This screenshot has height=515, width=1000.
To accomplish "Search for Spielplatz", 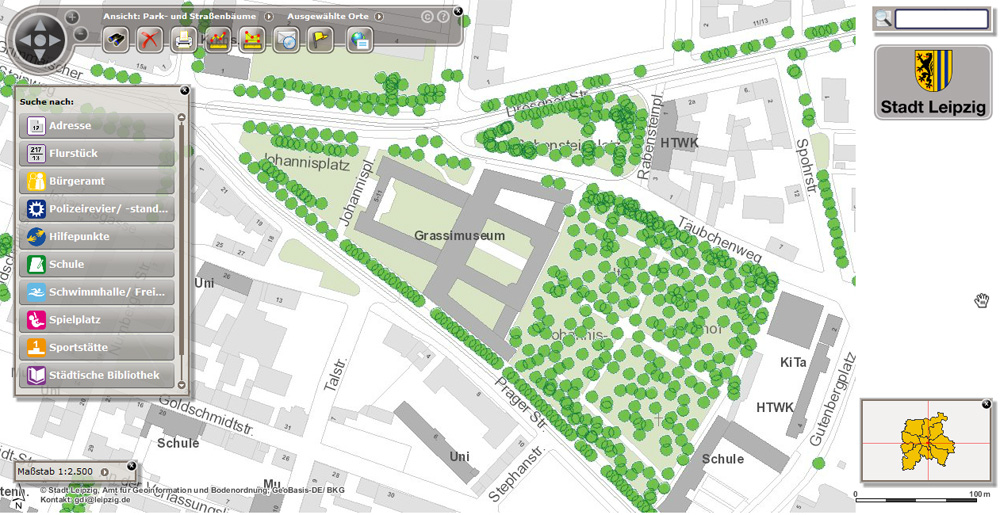I will point(97,320).
